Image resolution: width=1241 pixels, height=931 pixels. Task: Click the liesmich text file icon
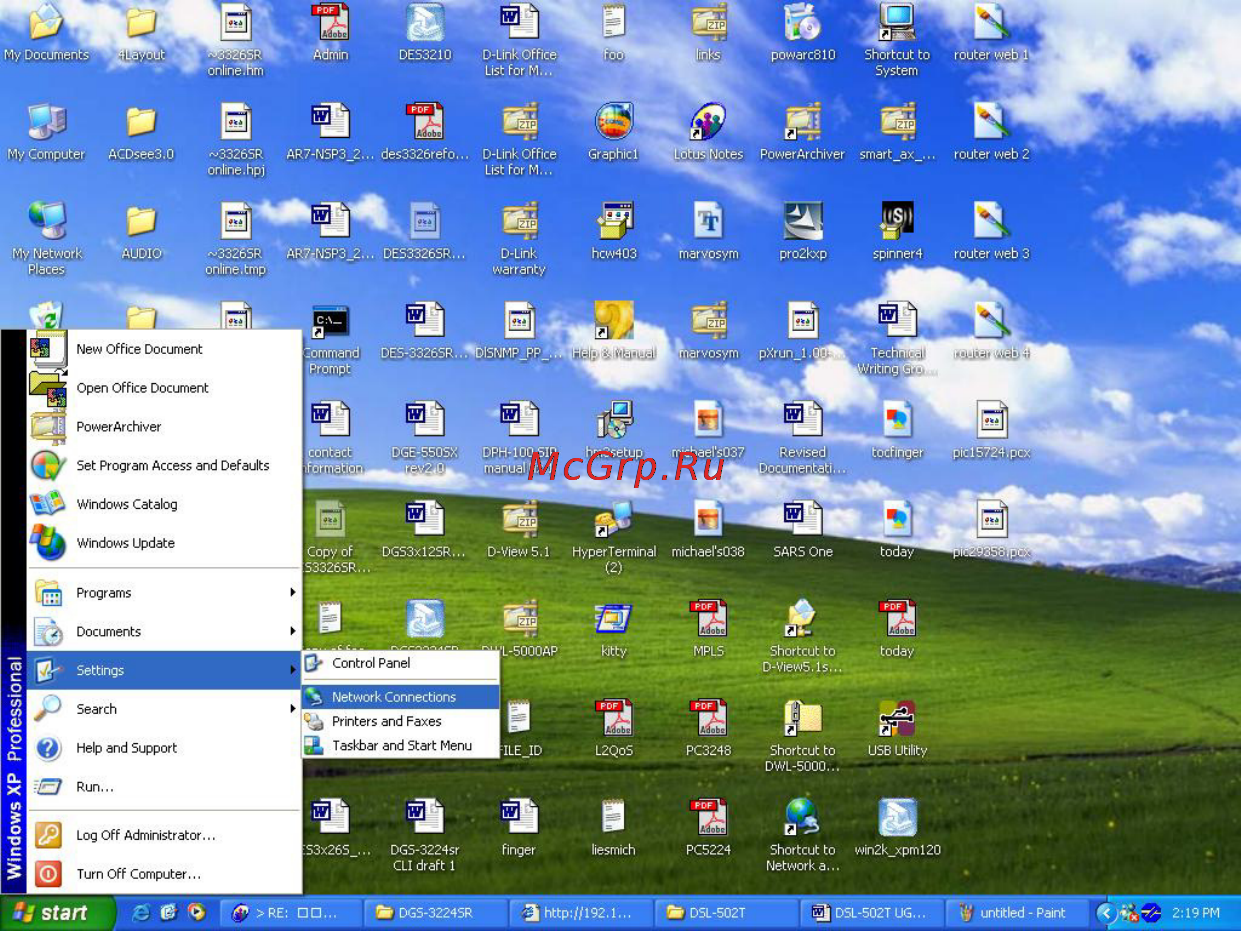point(614,816)
